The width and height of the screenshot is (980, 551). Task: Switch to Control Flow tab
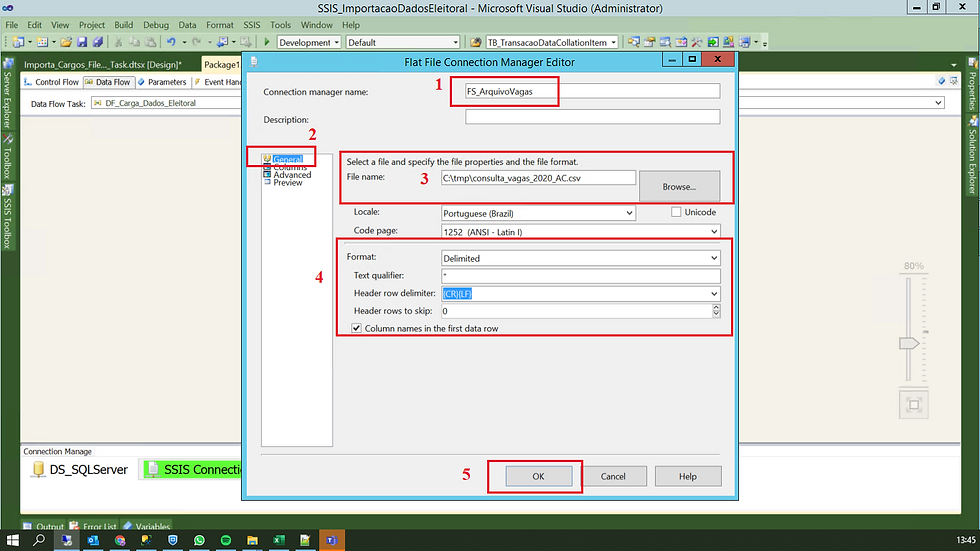click(x=51, y=82)
